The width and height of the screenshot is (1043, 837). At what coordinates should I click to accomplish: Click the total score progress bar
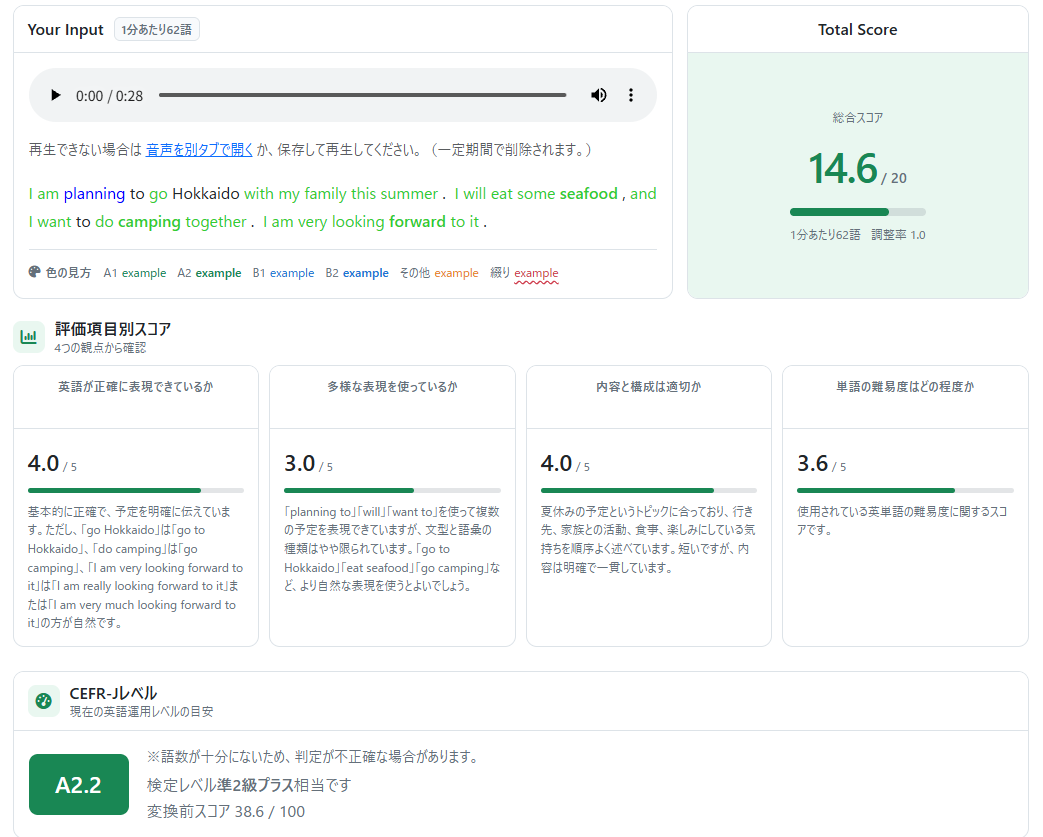coord(857,212)
